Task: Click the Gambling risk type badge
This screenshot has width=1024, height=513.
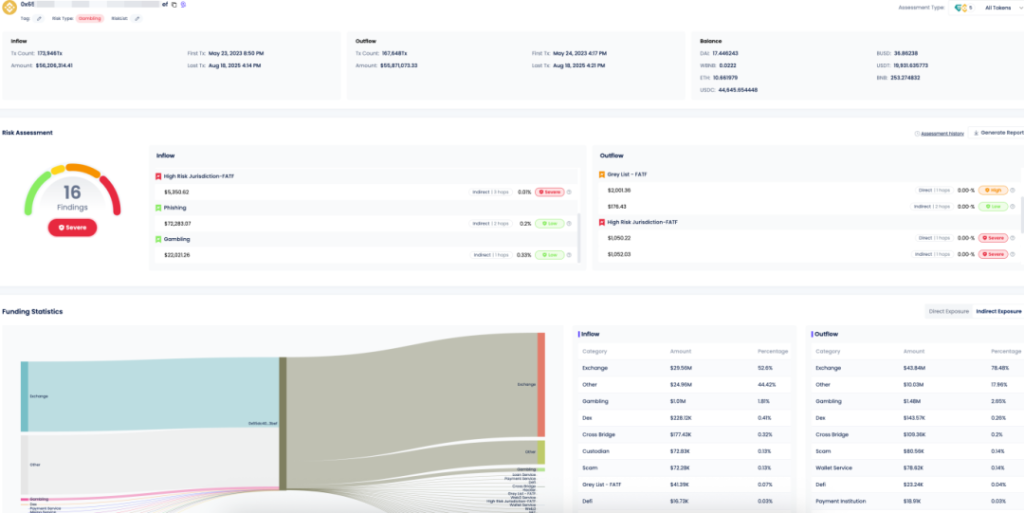Action: tap(90, 18)
